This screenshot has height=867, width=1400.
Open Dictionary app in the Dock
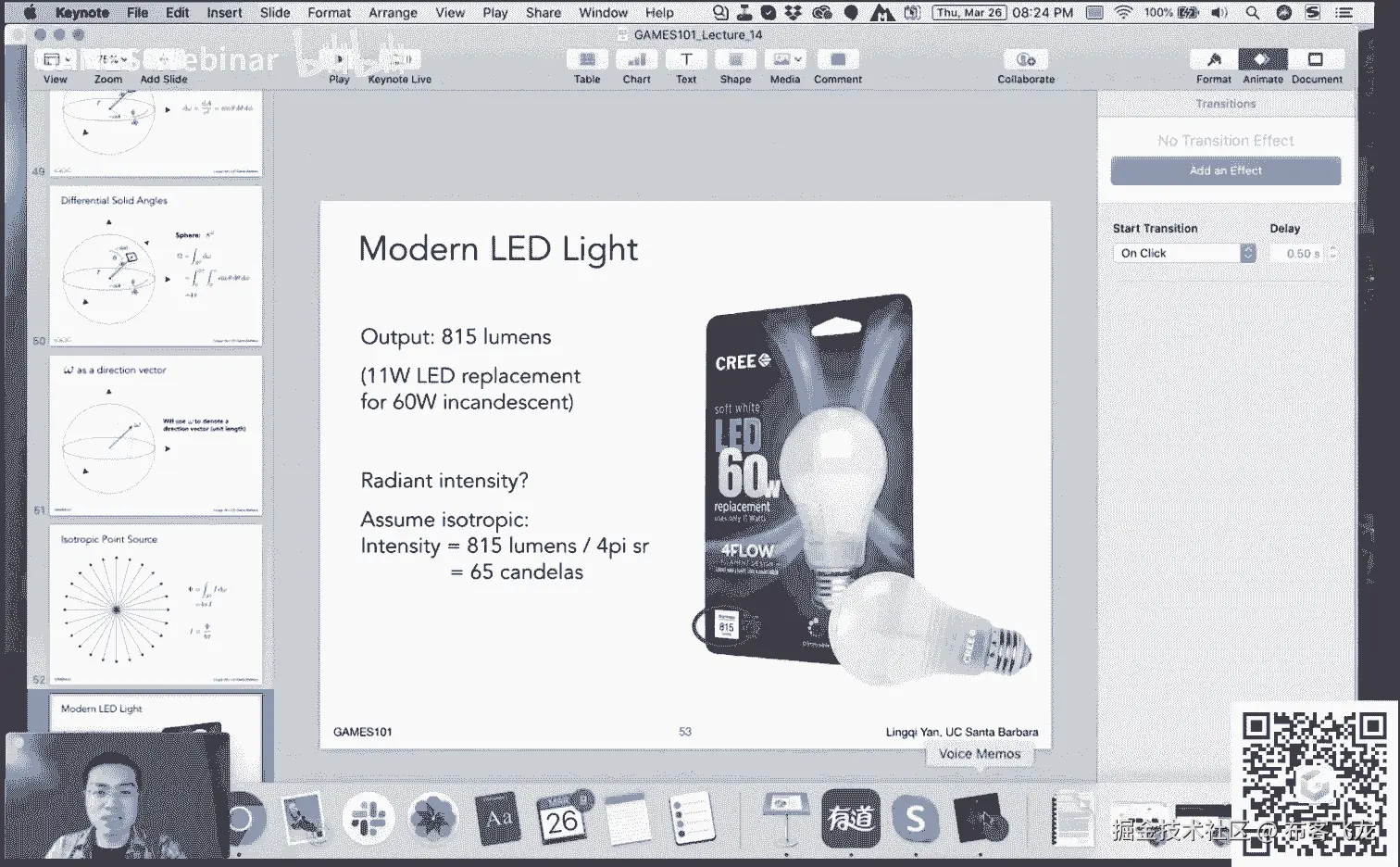point(497,819)
